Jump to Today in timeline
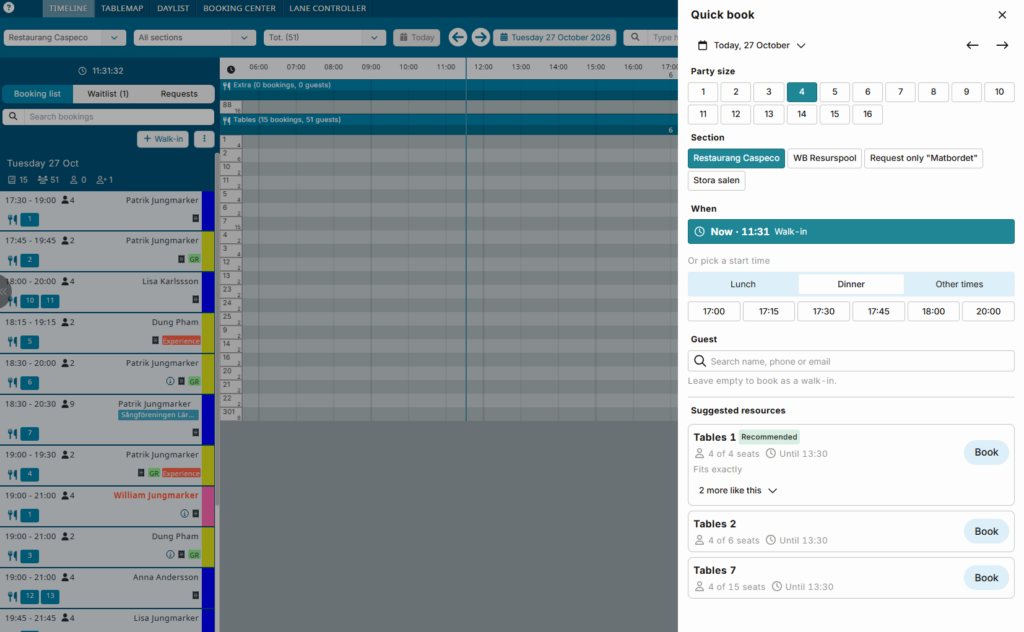This screenshot has height=632, width=1024. [417, 37]
